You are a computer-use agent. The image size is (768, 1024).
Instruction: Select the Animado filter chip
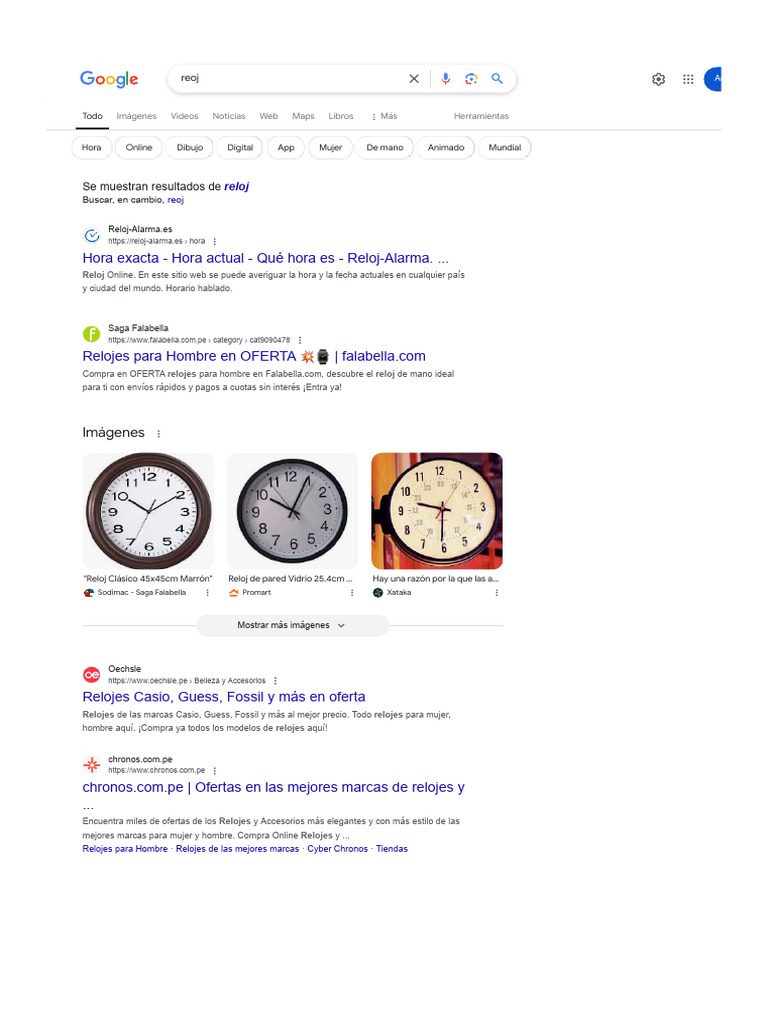pos(446,148)
